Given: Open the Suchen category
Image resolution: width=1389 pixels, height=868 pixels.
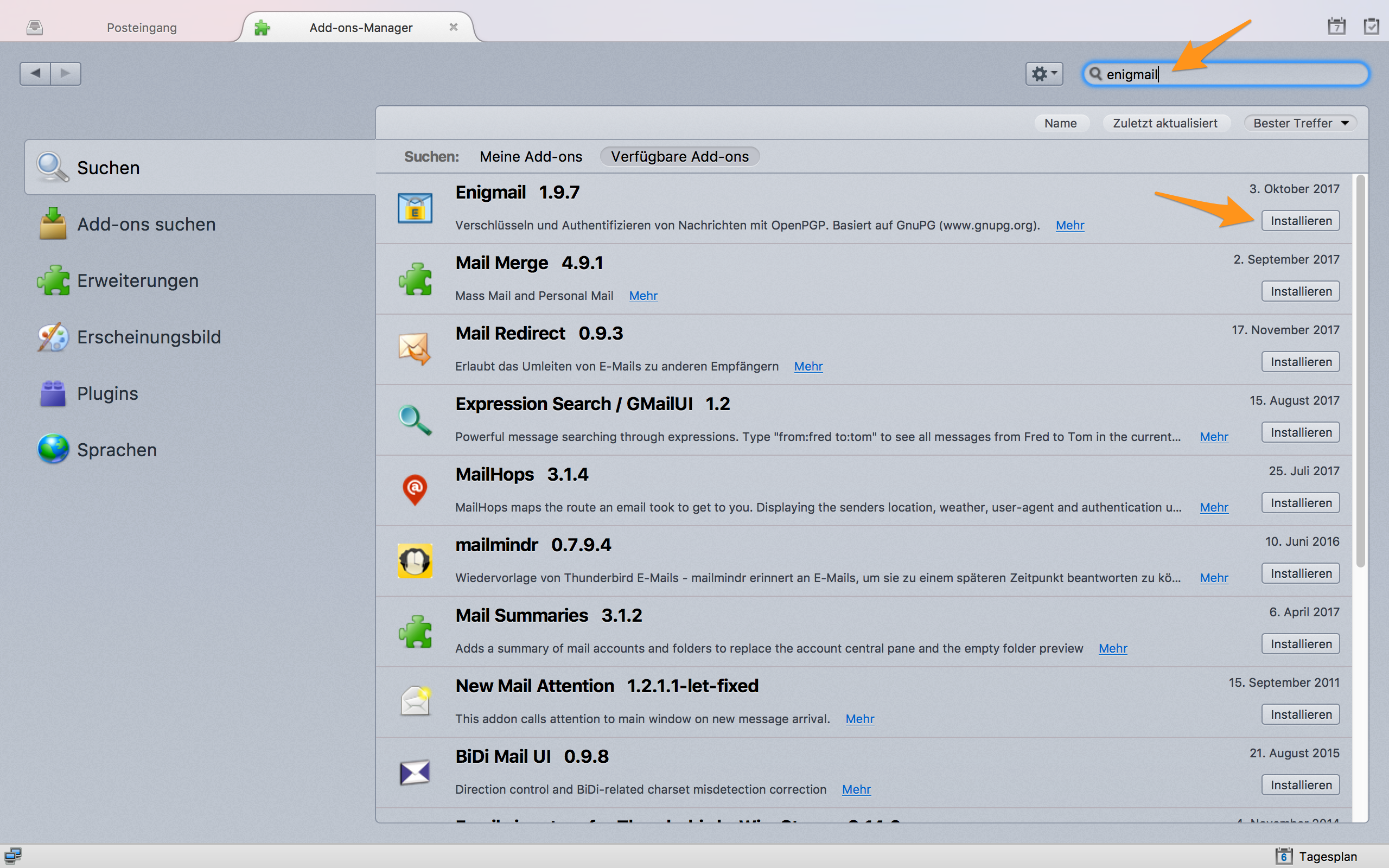Looking at the screenshot, I should pyautogui.click(x=200, y=168).
